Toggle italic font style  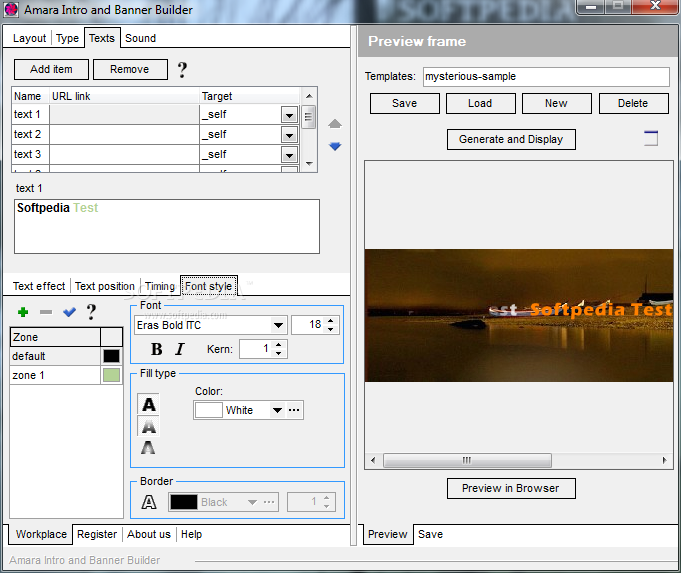(180, 349)
